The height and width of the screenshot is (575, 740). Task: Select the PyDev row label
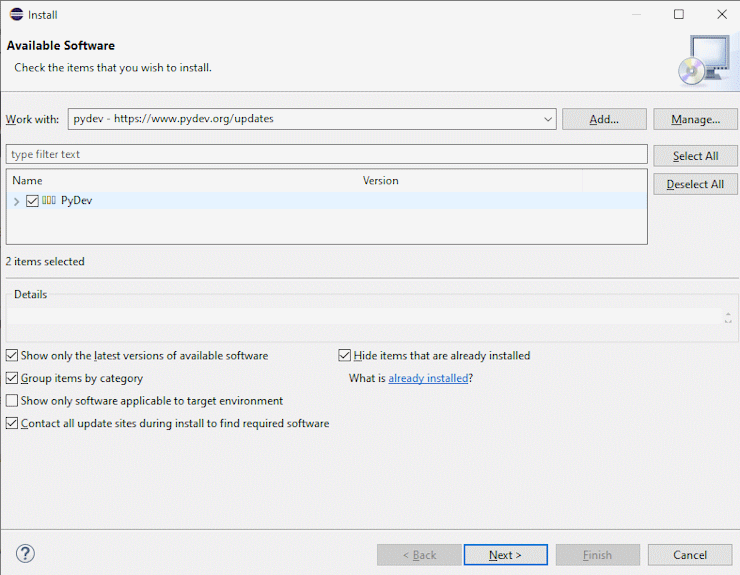[76, 200]
